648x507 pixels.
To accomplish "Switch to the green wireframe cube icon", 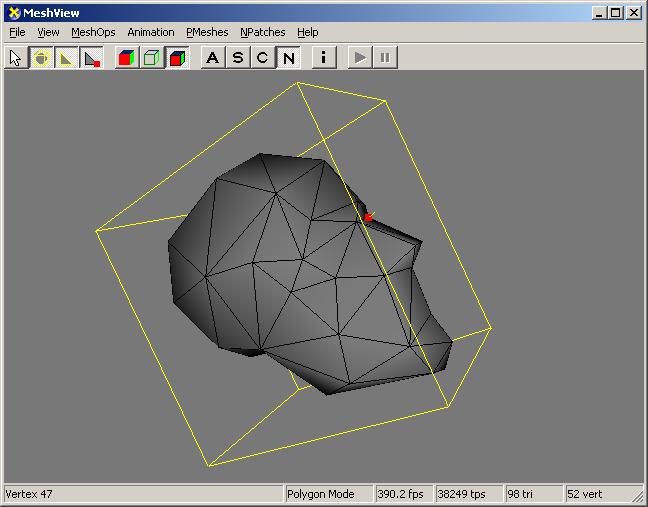I will (151, 57).
